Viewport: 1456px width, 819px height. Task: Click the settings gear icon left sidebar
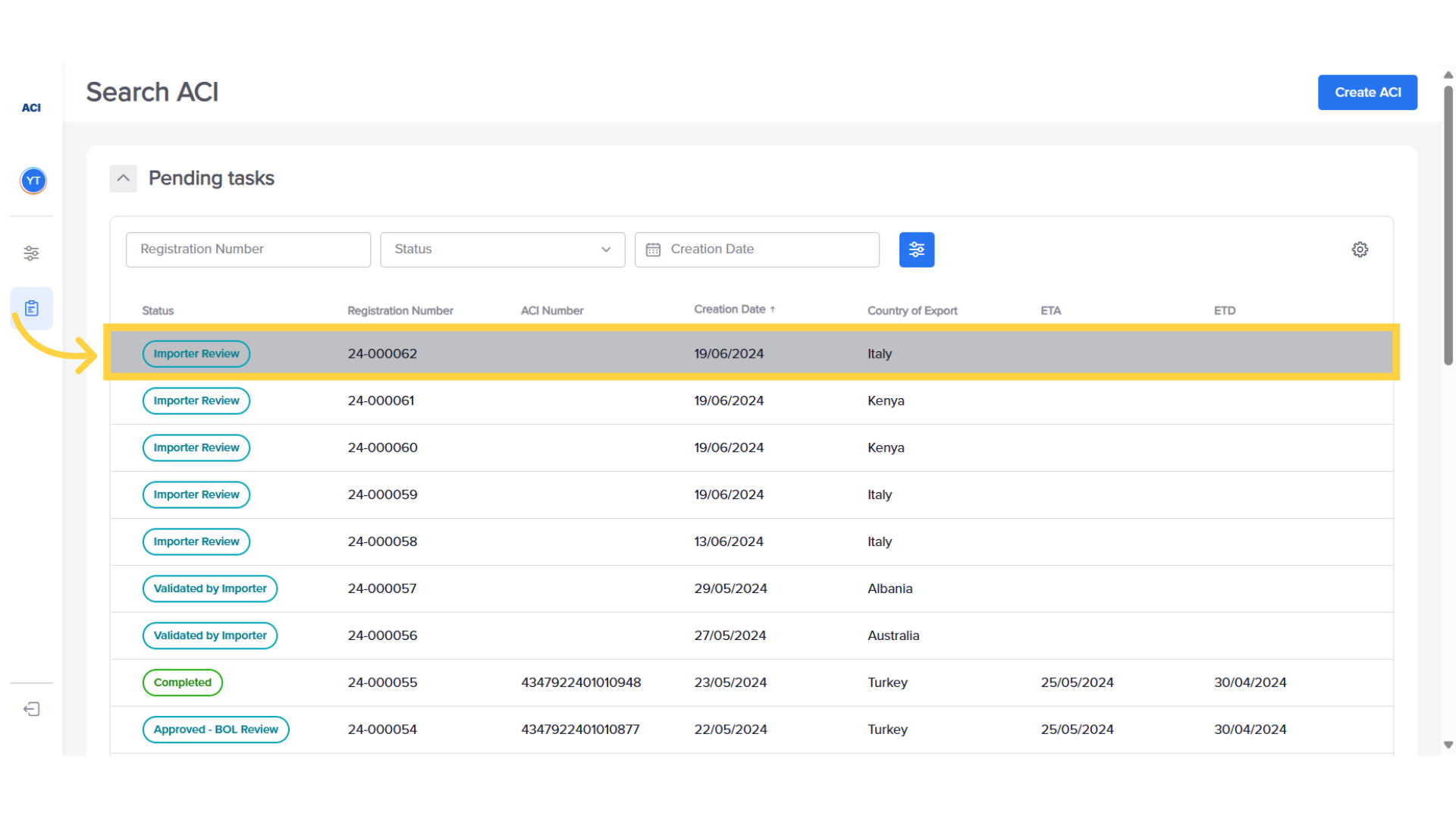pyautogui.click(x=31, y=253)
